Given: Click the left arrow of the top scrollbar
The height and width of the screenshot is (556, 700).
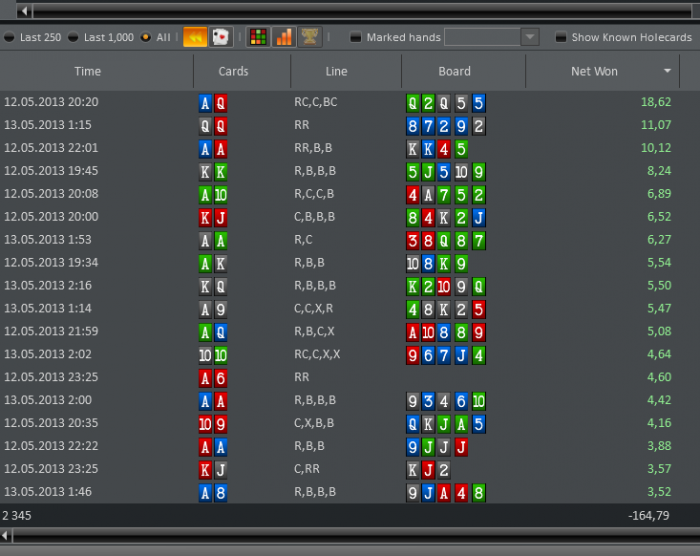Looking at the screenshot, I should [25, 11].
